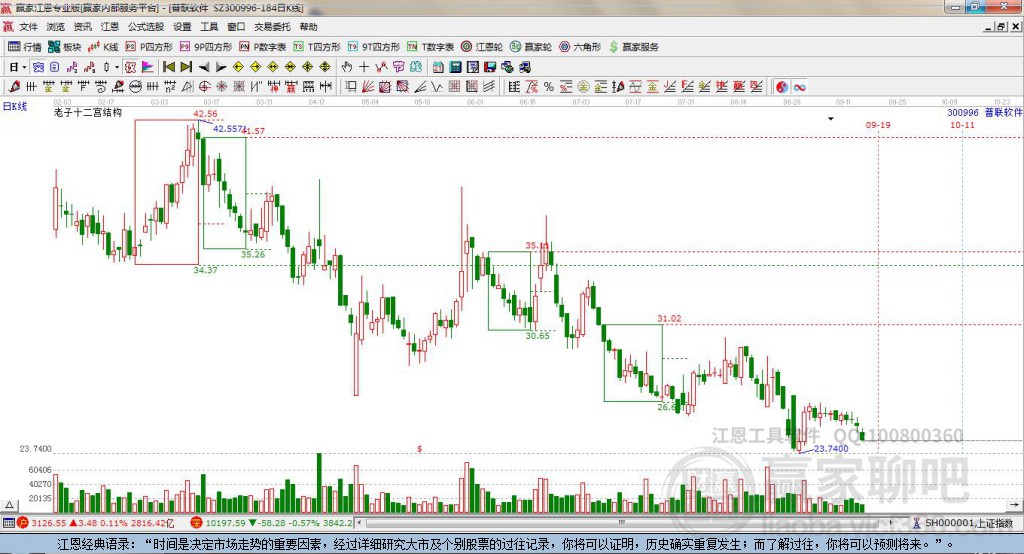Click the 行情 toolbar button
This screenshot has width=1024, height=554.
click(24, 47)
